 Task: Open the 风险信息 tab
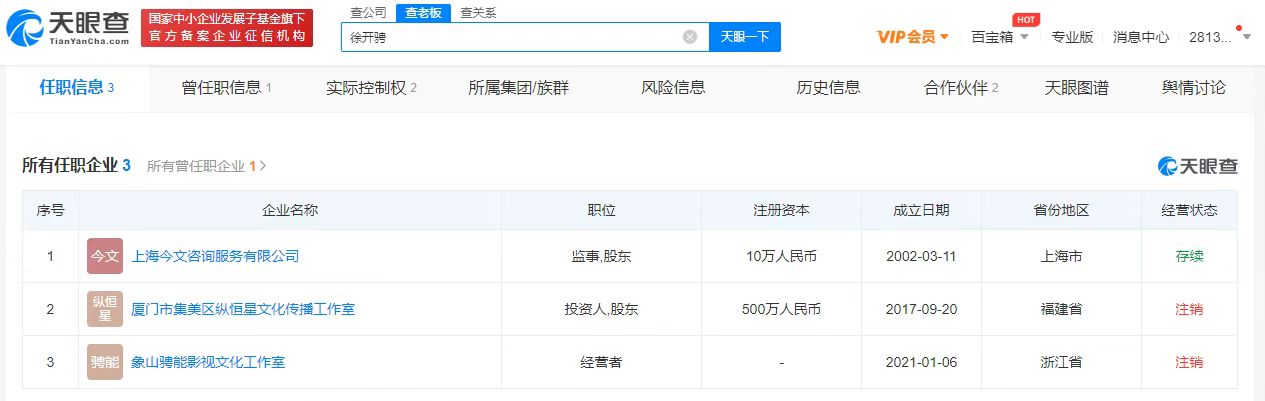672,88
